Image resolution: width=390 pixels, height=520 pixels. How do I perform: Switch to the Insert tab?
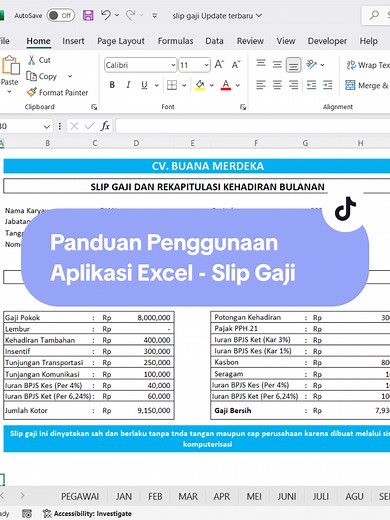point(73,41)
